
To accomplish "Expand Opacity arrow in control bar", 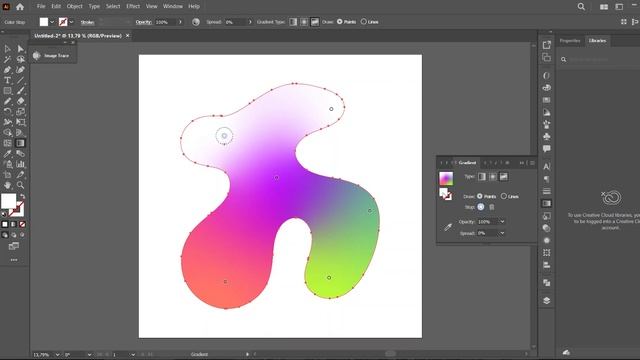I will (x=180, y=22).
